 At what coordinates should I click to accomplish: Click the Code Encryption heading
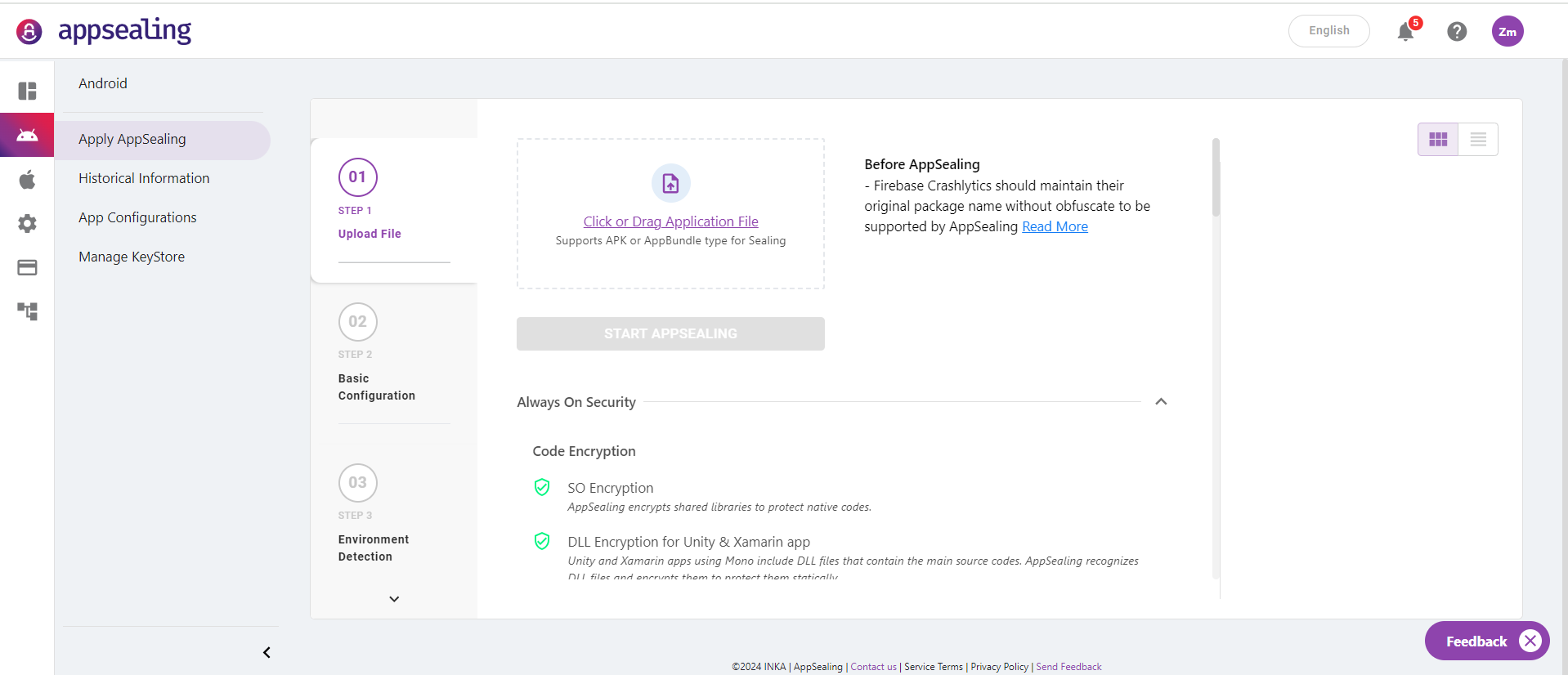click(584, 451)
